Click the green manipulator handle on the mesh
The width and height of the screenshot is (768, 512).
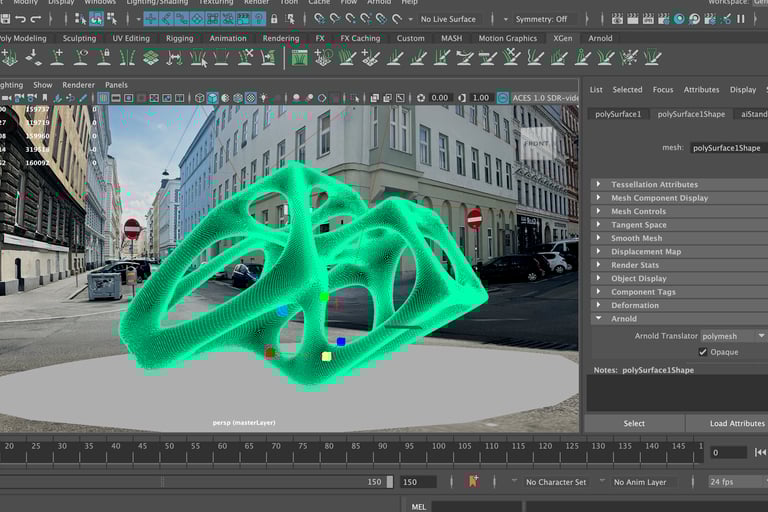click(324, 297)
